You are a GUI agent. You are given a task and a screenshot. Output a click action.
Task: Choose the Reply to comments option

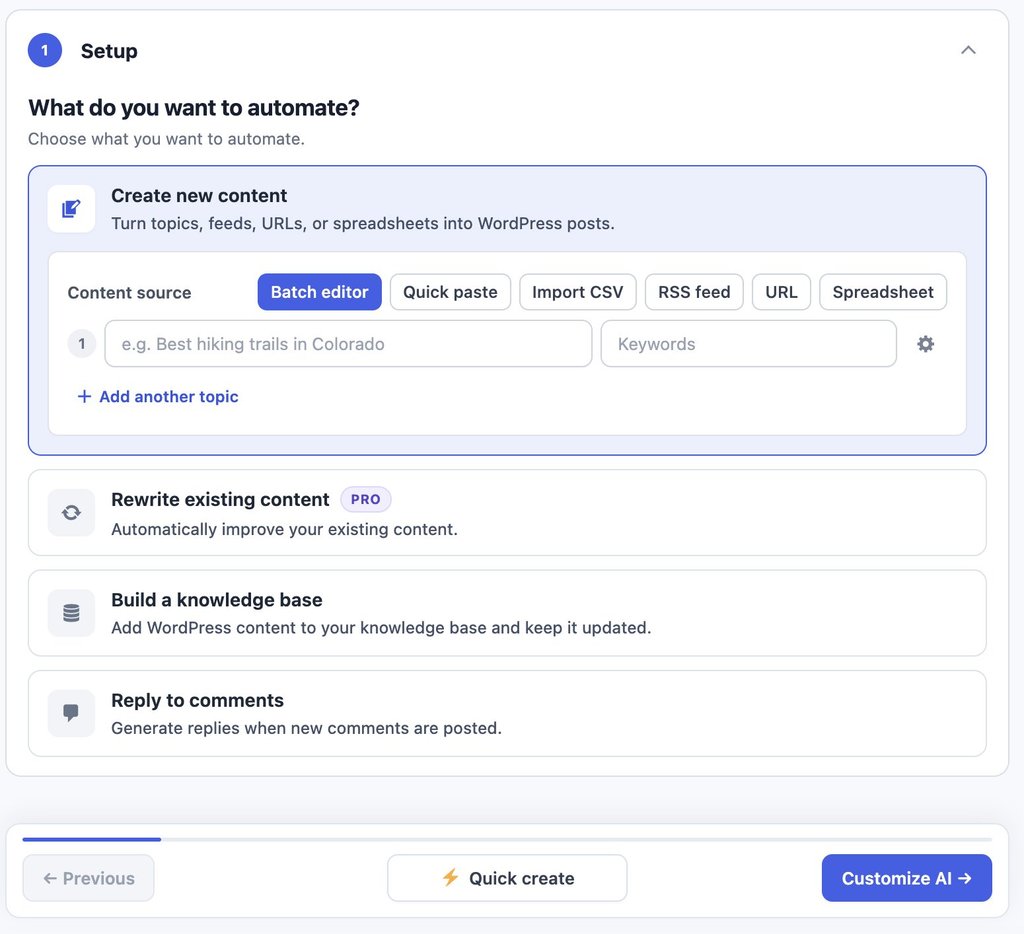pos(507,713)
